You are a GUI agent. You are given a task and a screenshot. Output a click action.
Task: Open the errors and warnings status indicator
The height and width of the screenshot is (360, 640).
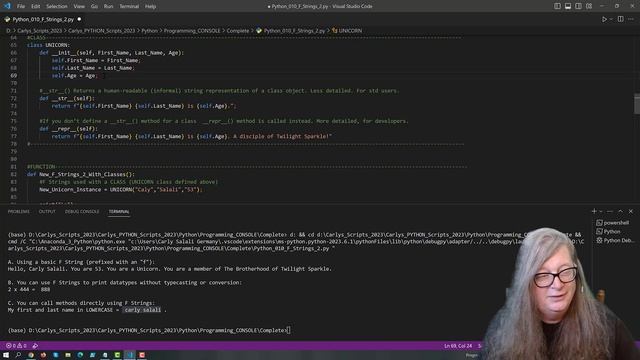pyautogui.click(x=16, y=346)
